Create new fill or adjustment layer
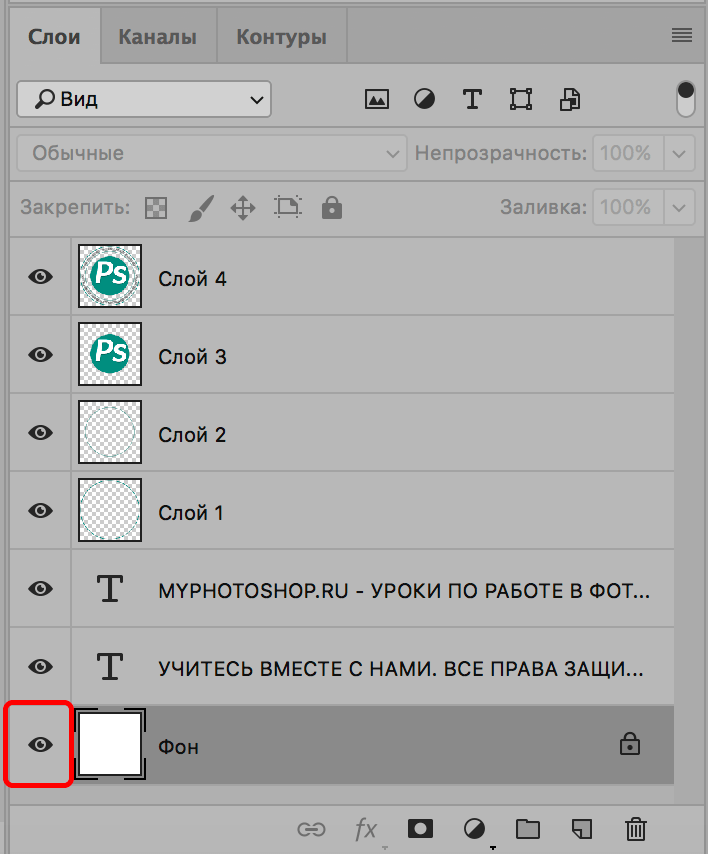Image resolution: width=708 pixels, height=854 pixels. [x=474, y=829]
